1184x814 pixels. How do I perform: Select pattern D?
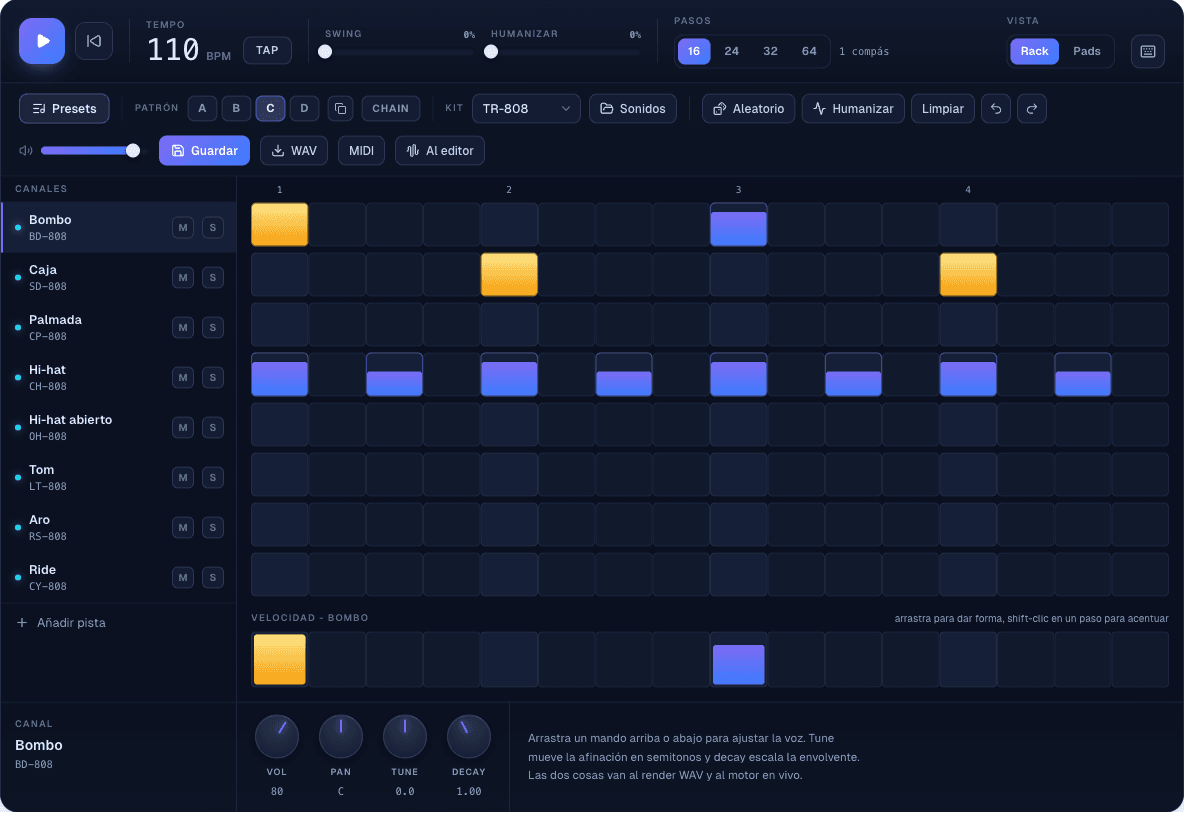[x=304, y=109]
